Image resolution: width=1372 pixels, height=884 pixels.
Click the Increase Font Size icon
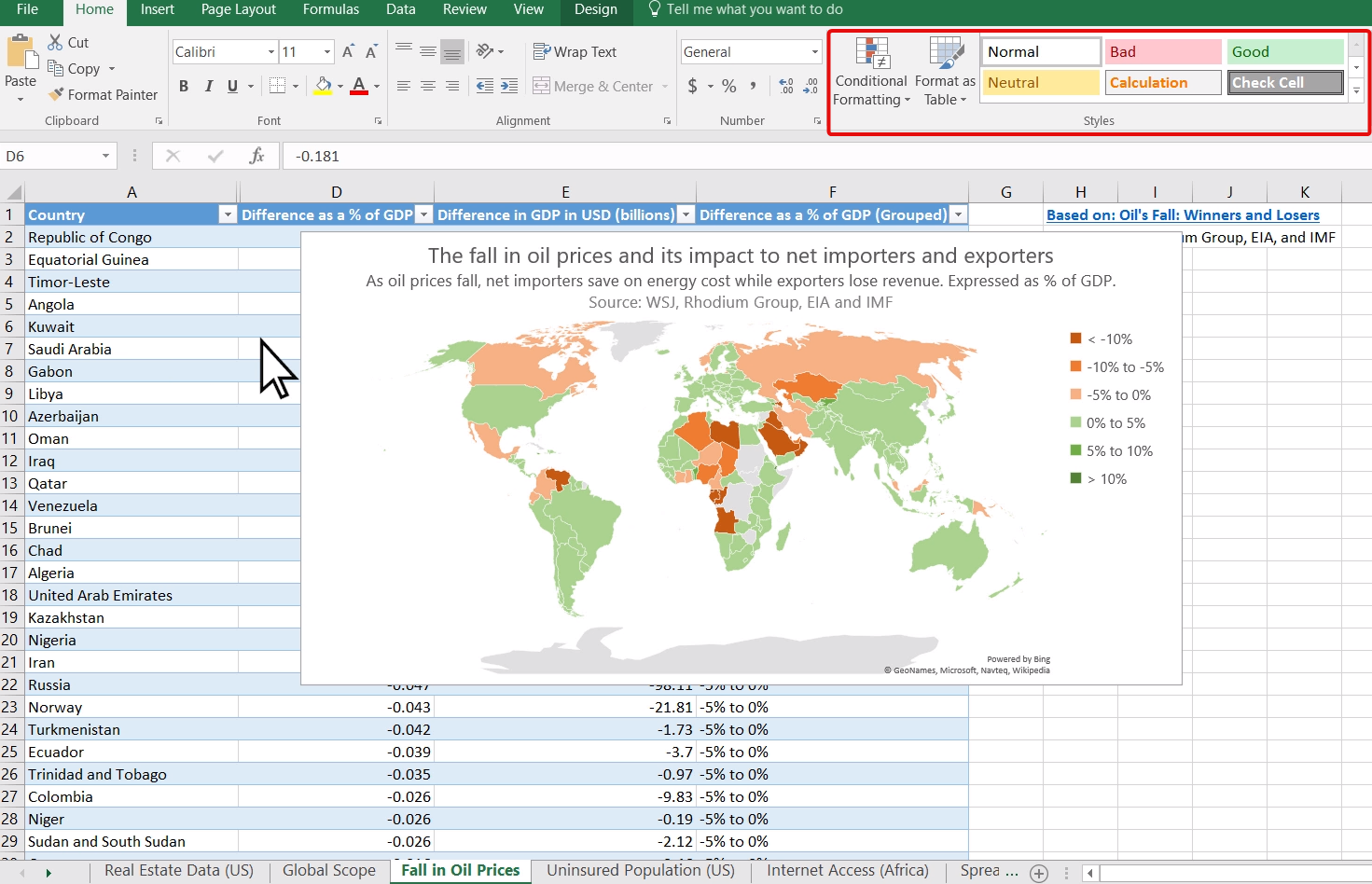point(348,52)
